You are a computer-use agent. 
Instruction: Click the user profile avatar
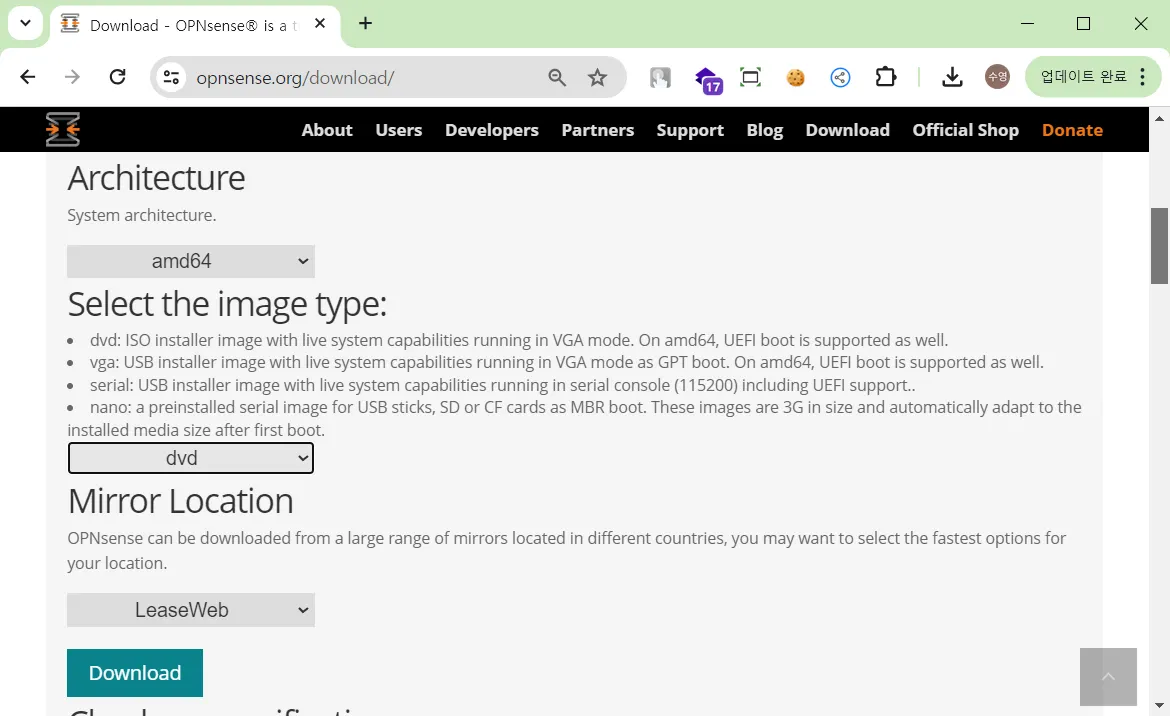point(997,77)
